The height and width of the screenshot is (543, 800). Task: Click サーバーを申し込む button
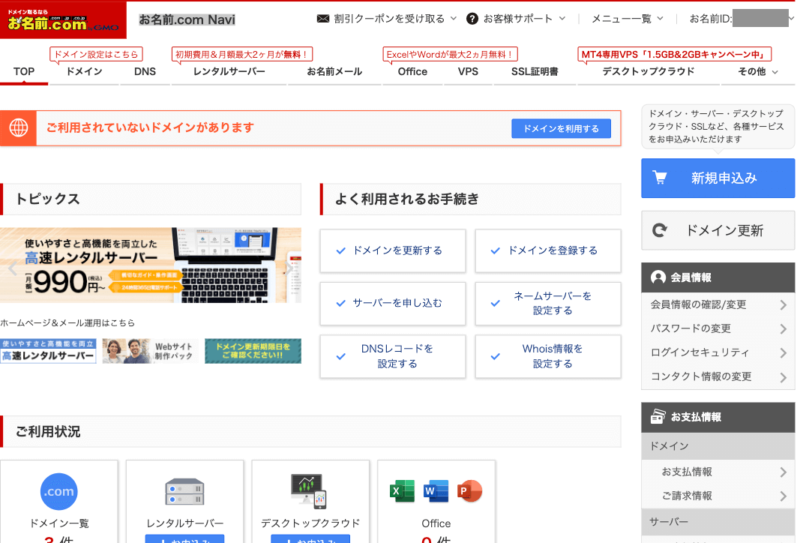point(393,303)
